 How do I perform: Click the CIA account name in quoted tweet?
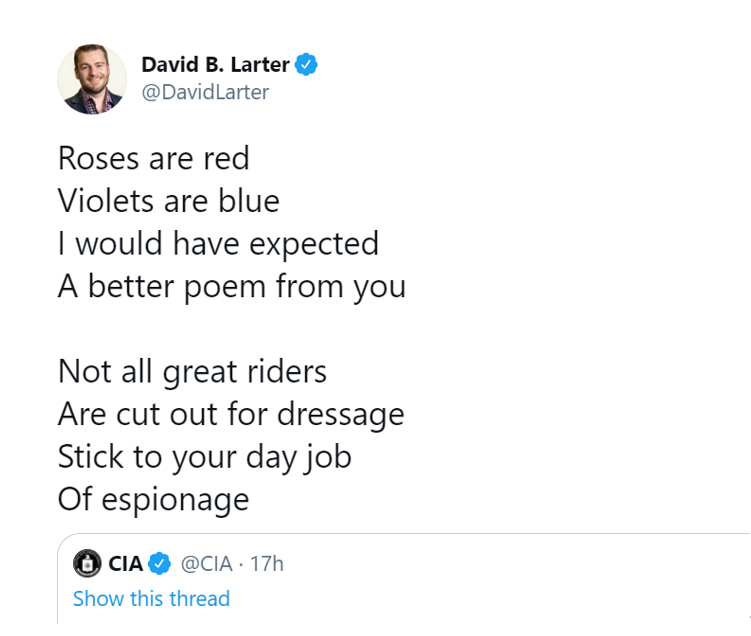pos(125,564)
